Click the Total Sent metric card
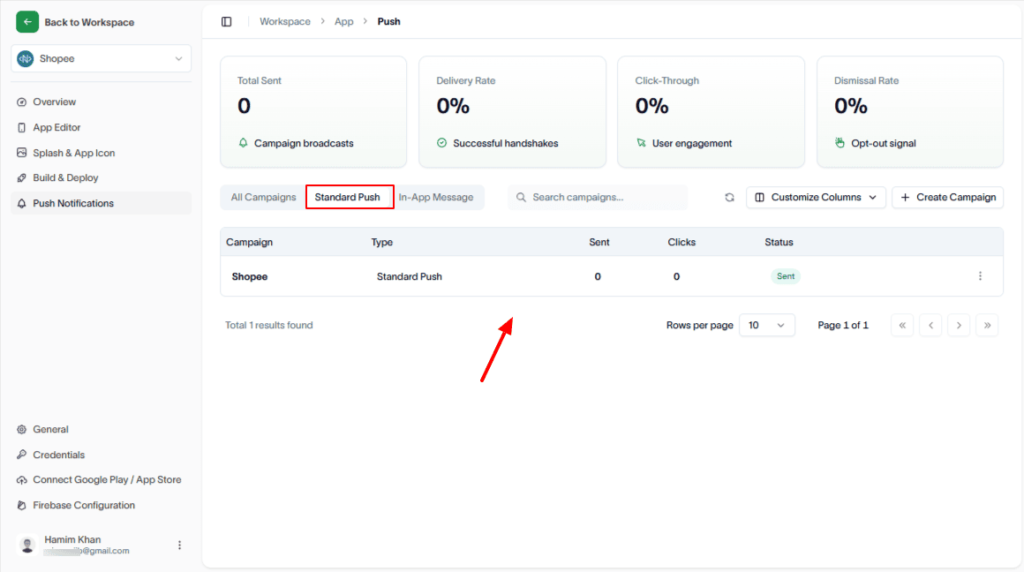Image resolution: width=1024 pixels, height=572 pixels. pyautogui.click(x=313, y=112)
